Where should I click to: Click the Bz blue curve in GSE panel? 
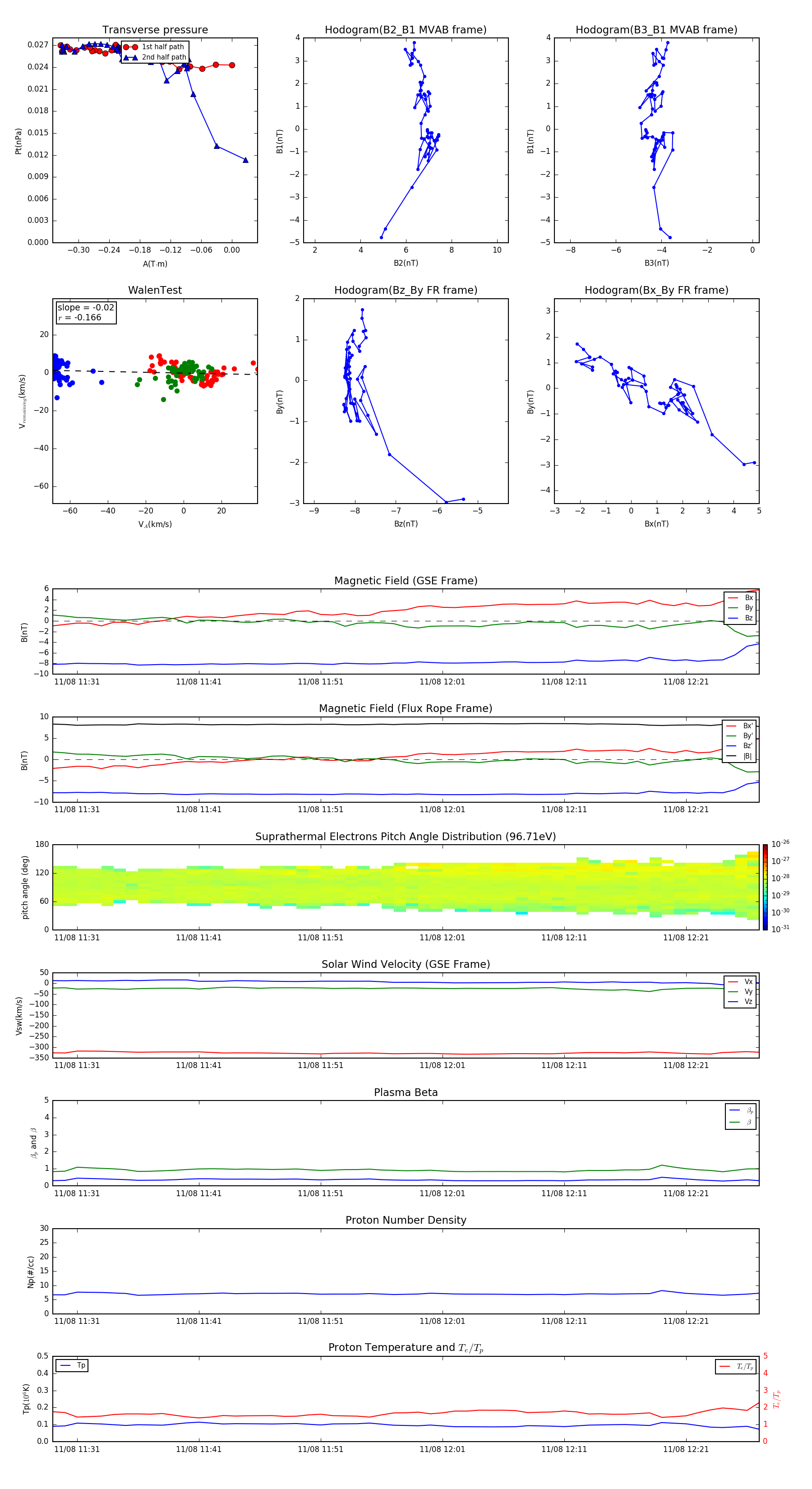[406, 663]
